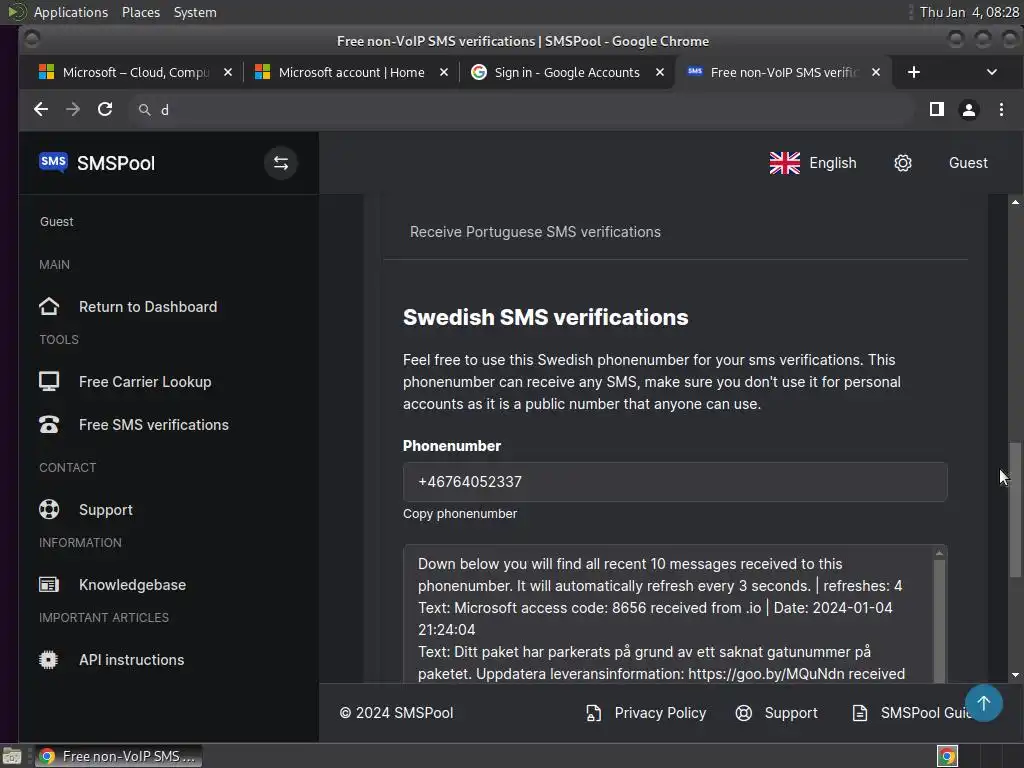Open a new browser tab

point(913,72)
